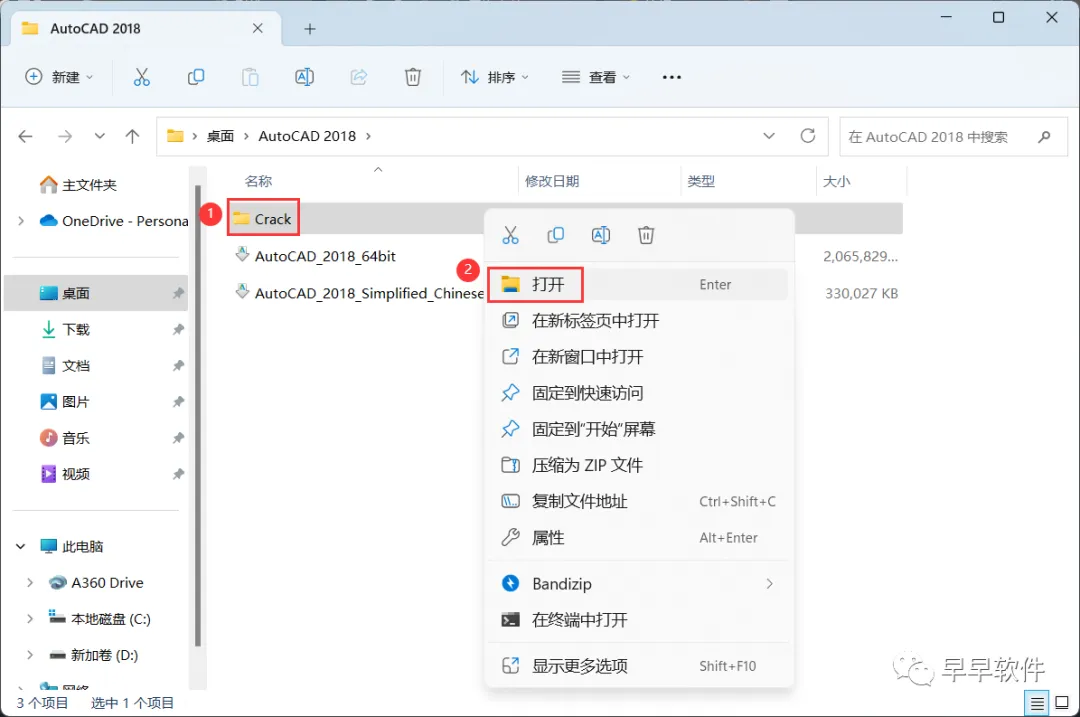Click the Delete icon in the context menu
This screenshot has width=1080, height=717.
click(x=646, y=236)
